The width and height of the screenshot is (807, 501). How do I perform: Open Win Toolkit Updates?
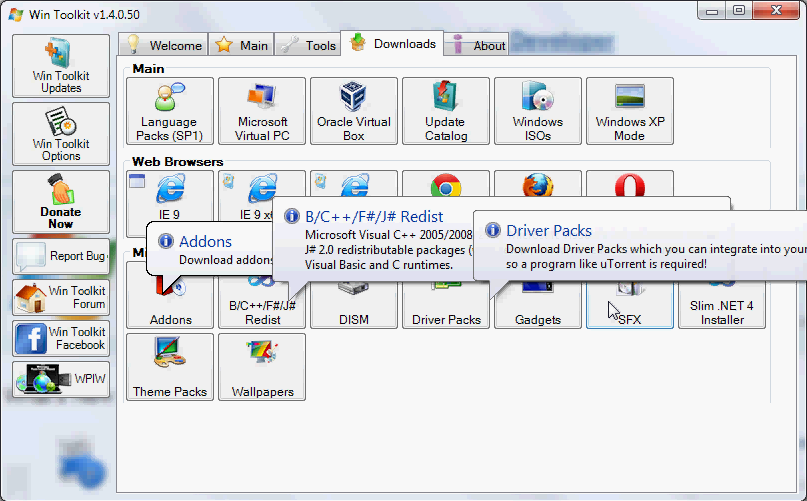tap(61, 66)
